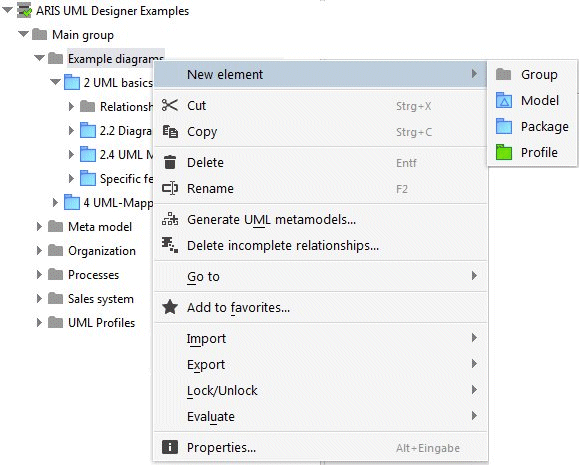The image size is (579, 465).
Task: Choose Delete incomplete relationships...
Action: click(x=320, y=245)
